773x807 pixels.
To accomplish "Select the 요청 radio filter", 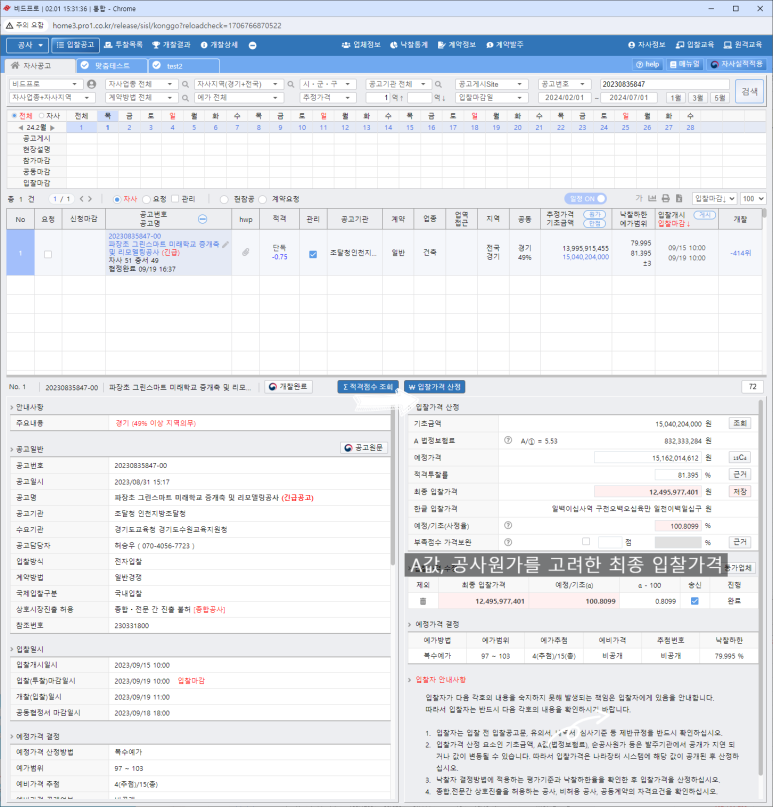I will pyautogui.click(x=147, y=199).
